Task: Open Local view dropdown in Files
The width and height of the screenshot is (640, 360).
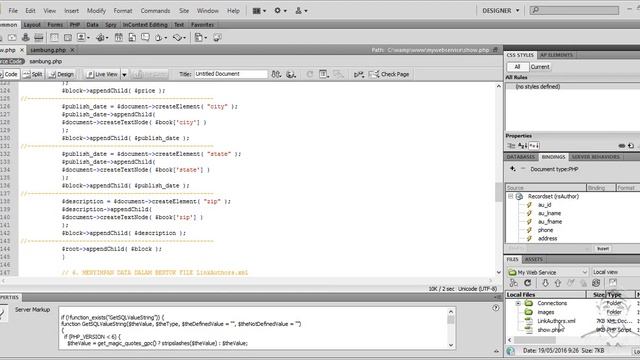Action: tap(615, 272)
